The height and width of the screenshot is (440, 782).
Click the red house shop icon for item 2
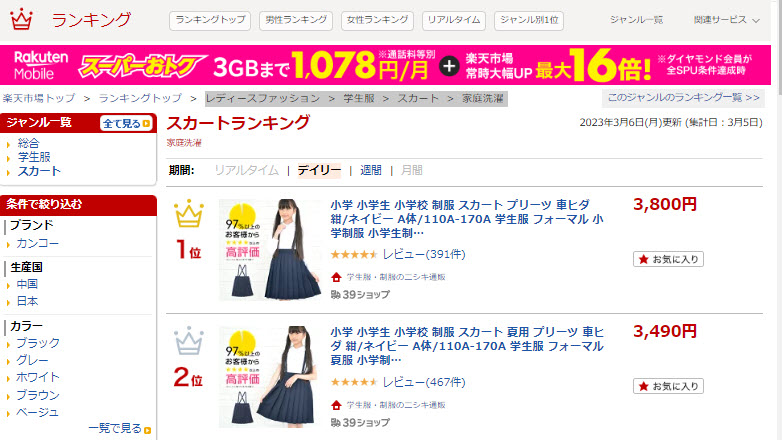coord(336,405)
